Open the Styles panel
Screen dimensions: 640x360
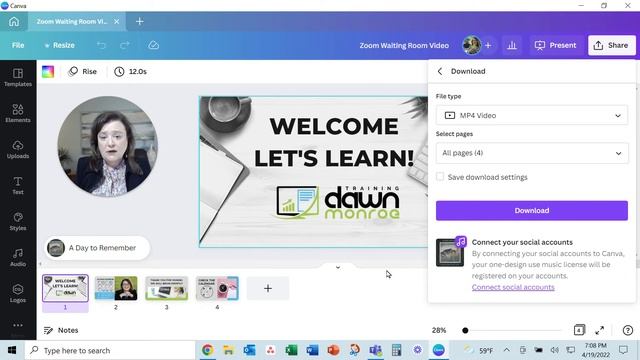(x=18, y=222)
